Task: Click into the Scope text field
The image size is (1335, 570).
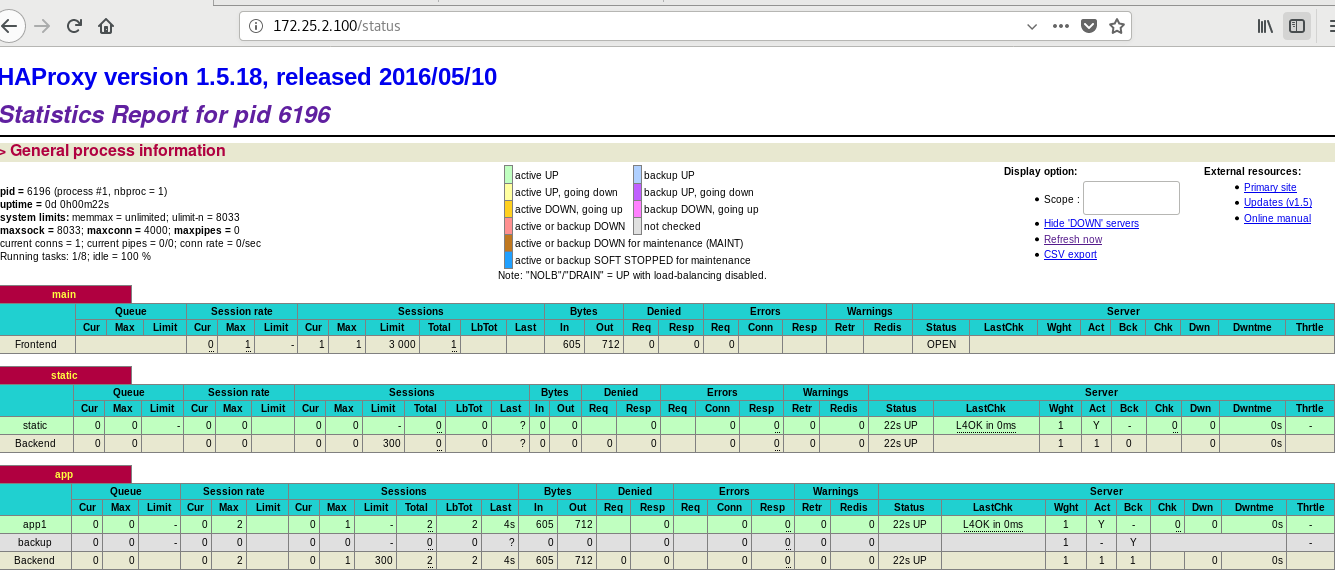Action: pos(1131,198)
